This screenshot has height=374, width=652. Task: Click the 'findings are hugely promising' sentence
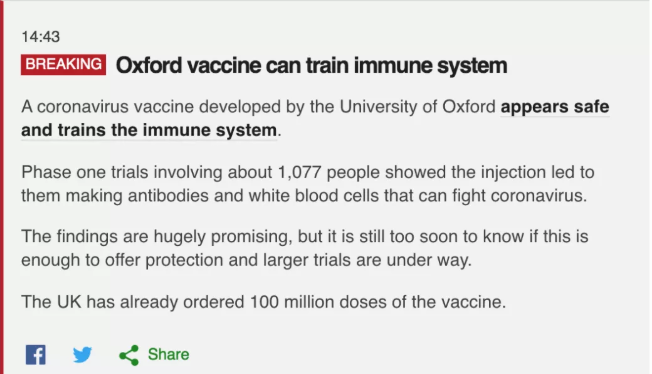pos(304,248)
